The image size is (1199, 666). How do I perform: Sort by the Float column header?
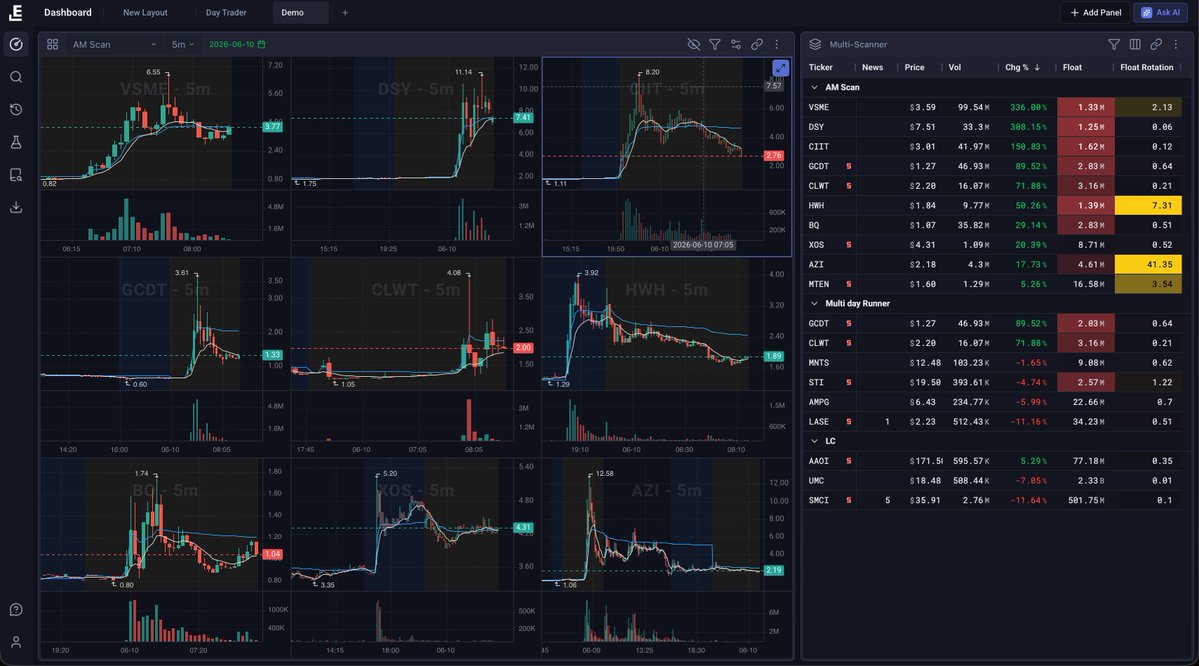pyautogui.click(x=1072, y=67)
